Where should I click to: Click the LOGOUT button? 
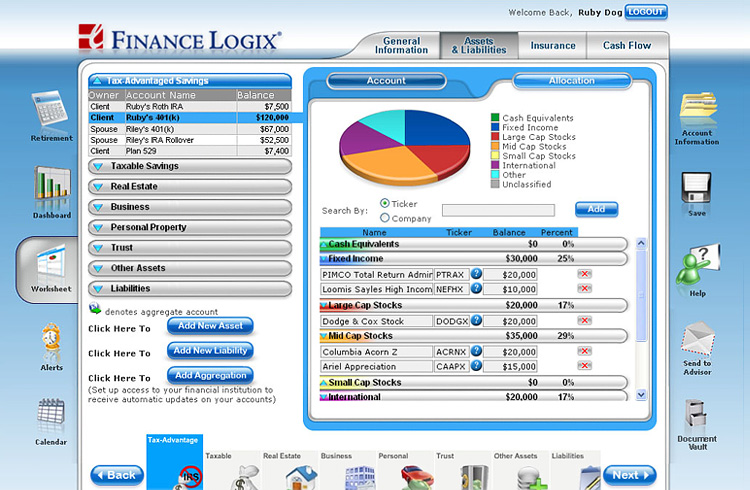pos(646,12)
